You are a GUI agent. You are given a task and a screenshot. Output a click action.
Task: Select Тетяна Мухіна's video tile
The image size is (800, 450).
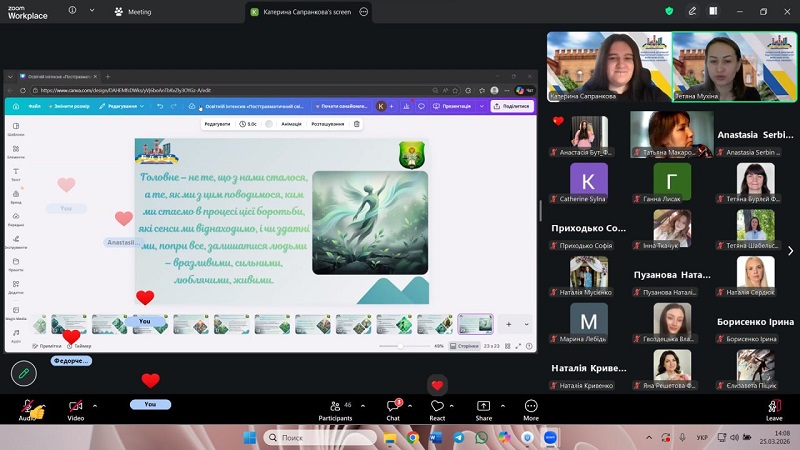click(735, 66)
